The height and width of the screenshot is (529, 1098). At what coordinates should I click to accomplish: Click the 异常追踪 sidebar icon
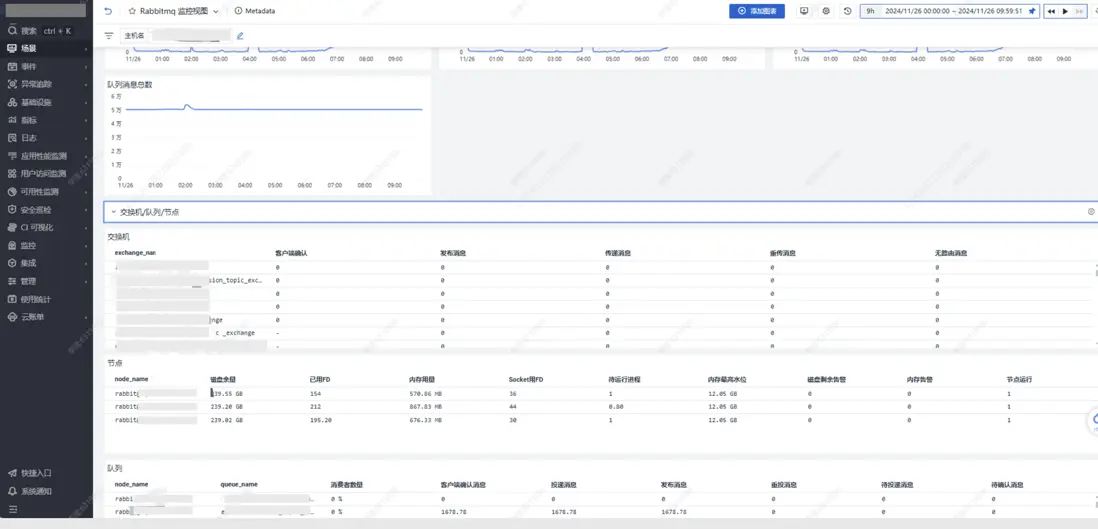[x=12, y=84]
